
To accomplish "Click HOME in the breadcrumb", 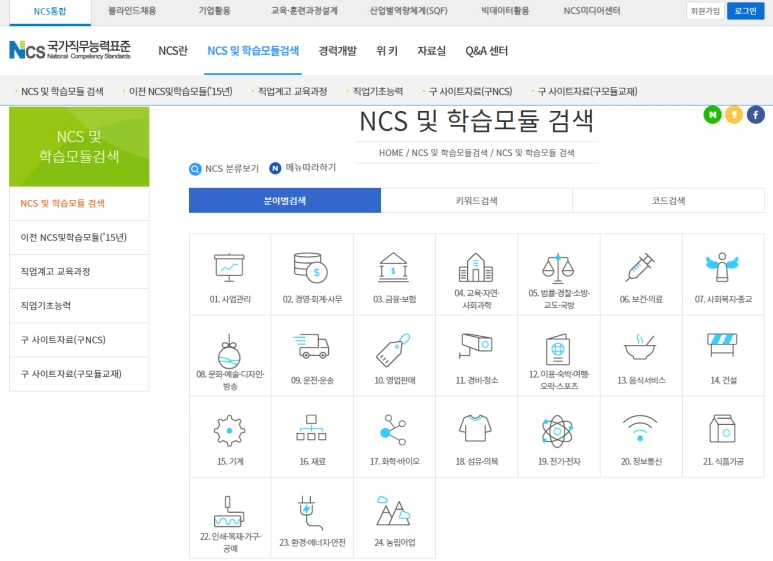I will (391, 153).
